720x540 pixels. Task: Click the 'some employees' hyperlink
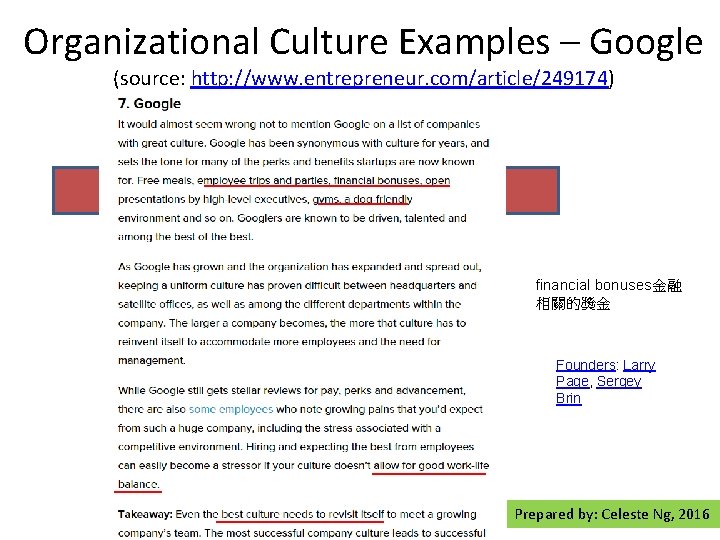[231, 409]
